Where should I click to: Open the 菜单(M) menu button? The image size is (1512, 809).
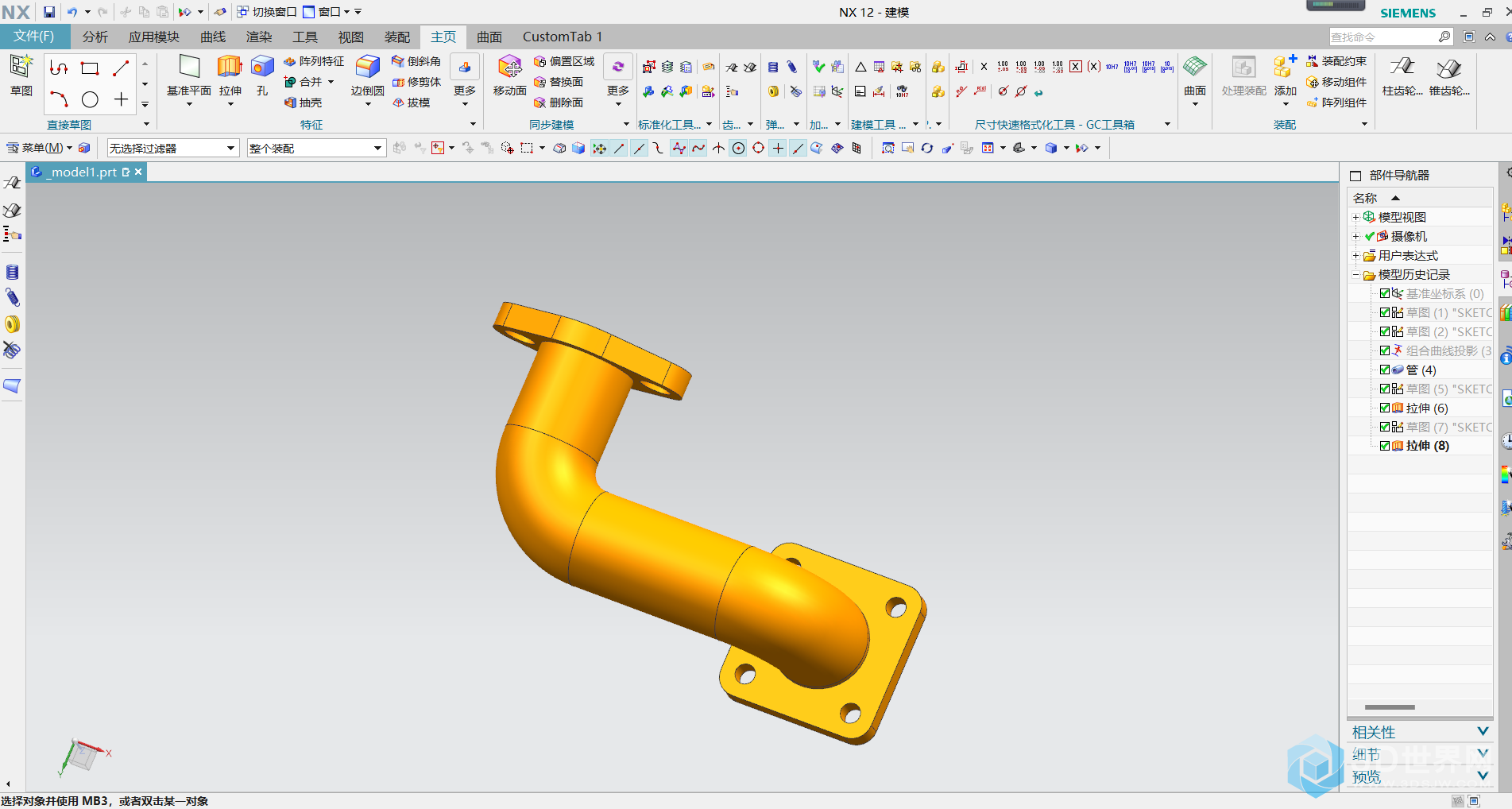[x=39, y=148]
